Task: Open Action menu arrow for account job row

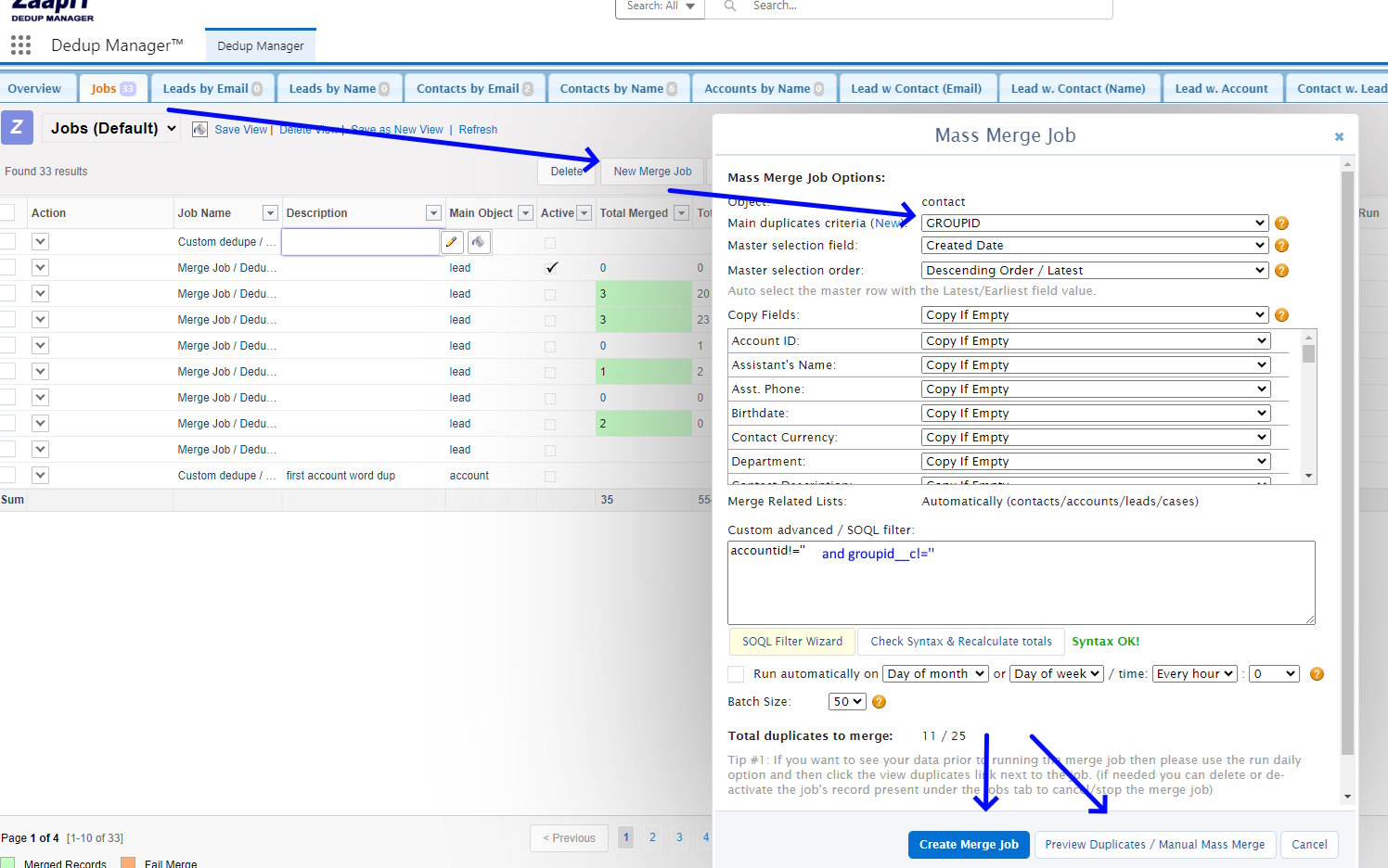Action: pos(40,475)
